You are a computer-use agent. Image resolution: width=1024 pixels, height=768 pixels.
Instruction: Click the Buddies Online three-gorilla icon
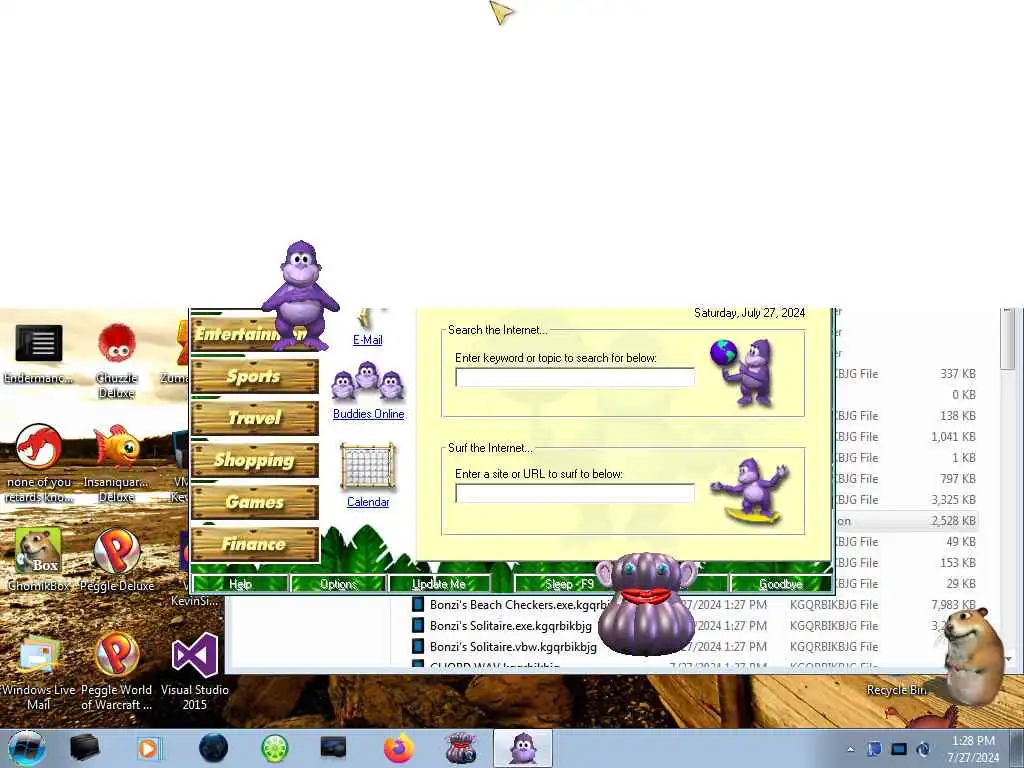tap(368, 383)
